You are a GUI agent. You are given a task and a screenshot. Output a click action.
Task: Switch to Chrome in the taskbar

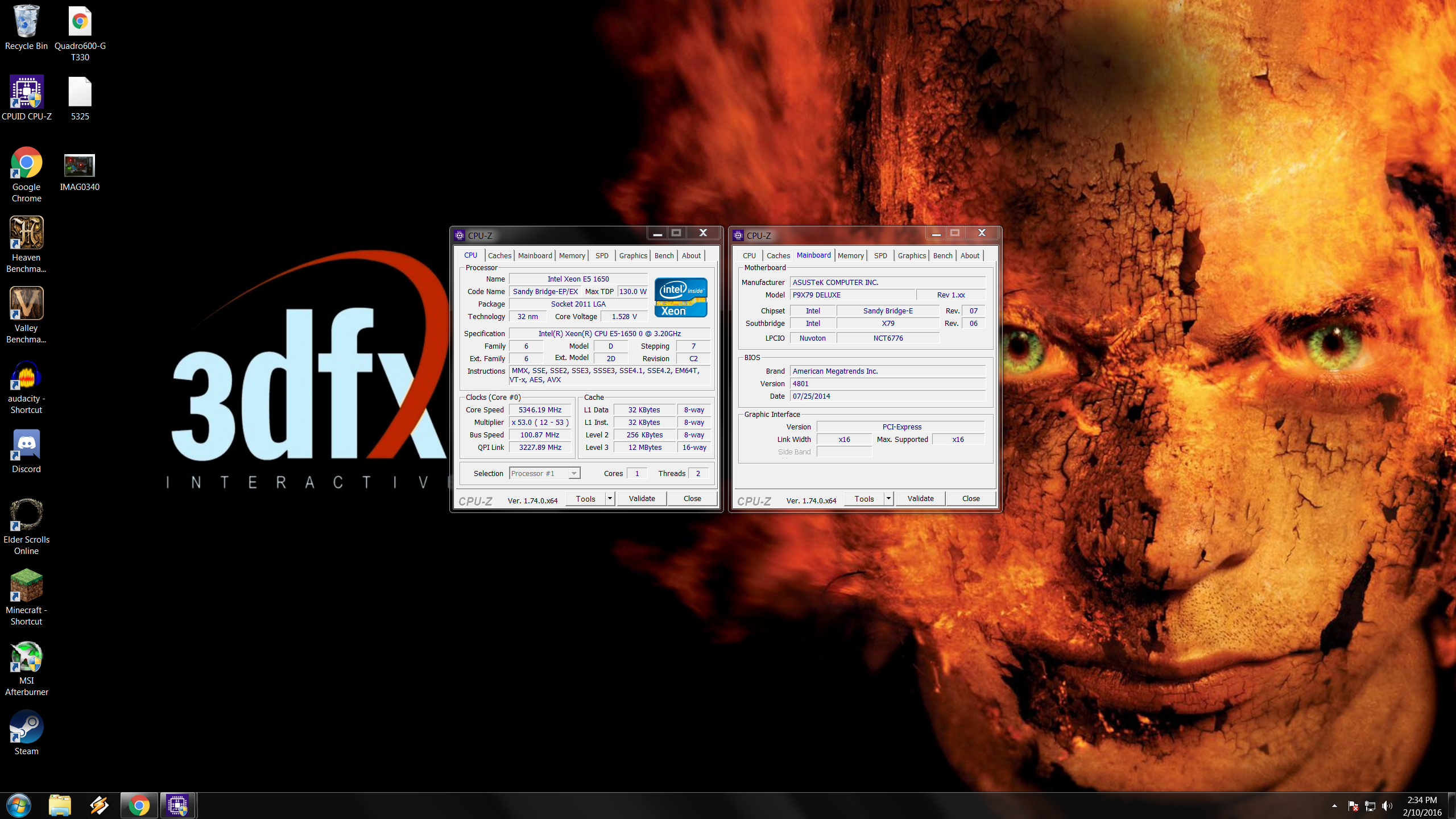tap(139, 805)
